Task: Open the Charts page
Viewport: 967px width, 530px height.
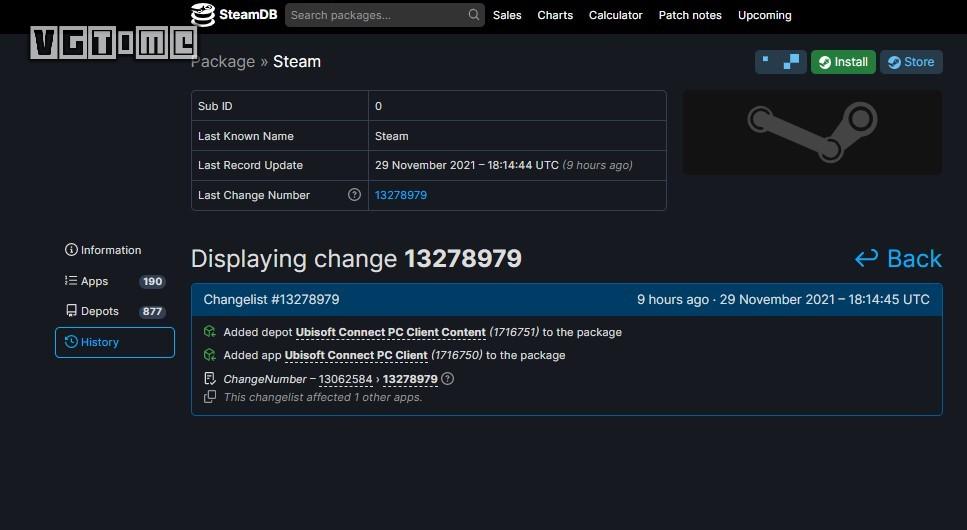Action: point(555,15)
